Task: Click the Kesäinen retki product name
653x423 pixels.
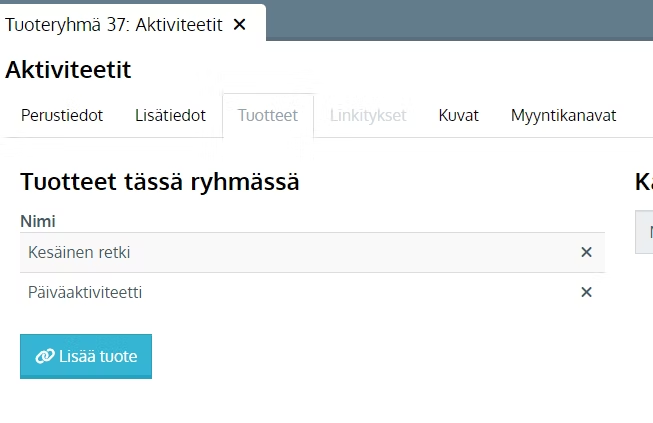Action: tap(79, 253)
